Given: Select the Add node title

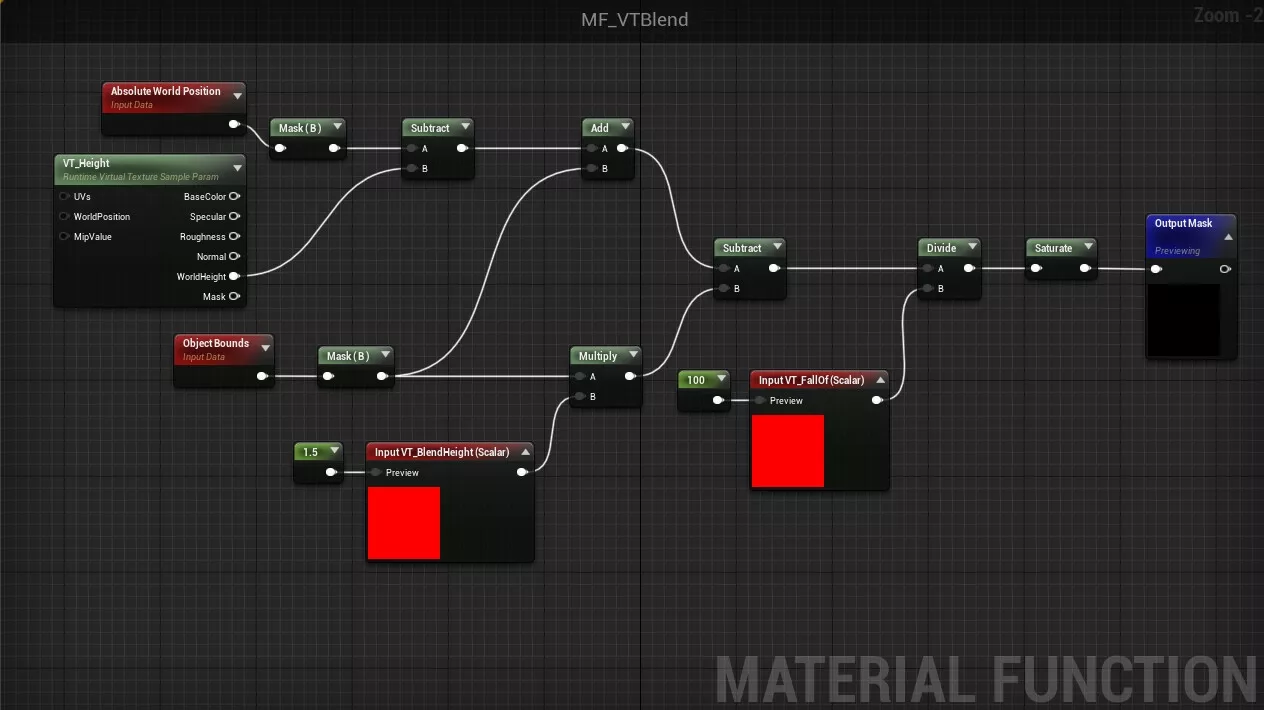Looking at the screenshot, I should click(x=599, y=128).
